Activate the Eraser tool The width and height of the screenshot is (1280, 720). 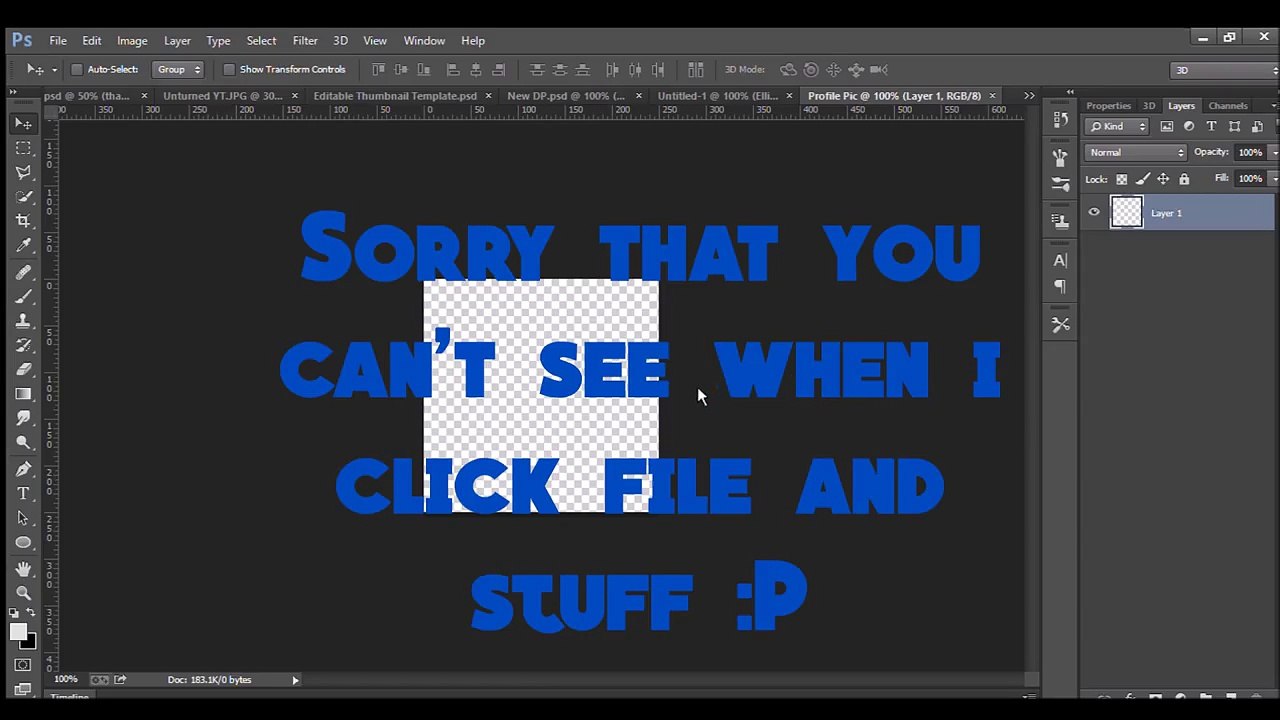point(23,369)
